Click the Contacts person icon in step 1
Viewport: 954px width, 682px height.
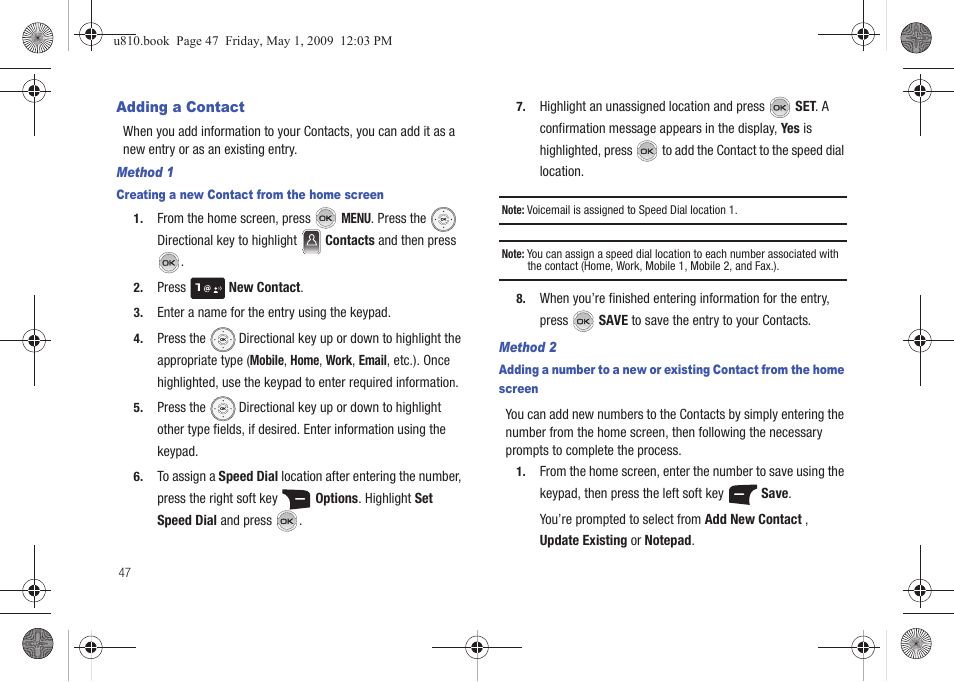point(311,241)
